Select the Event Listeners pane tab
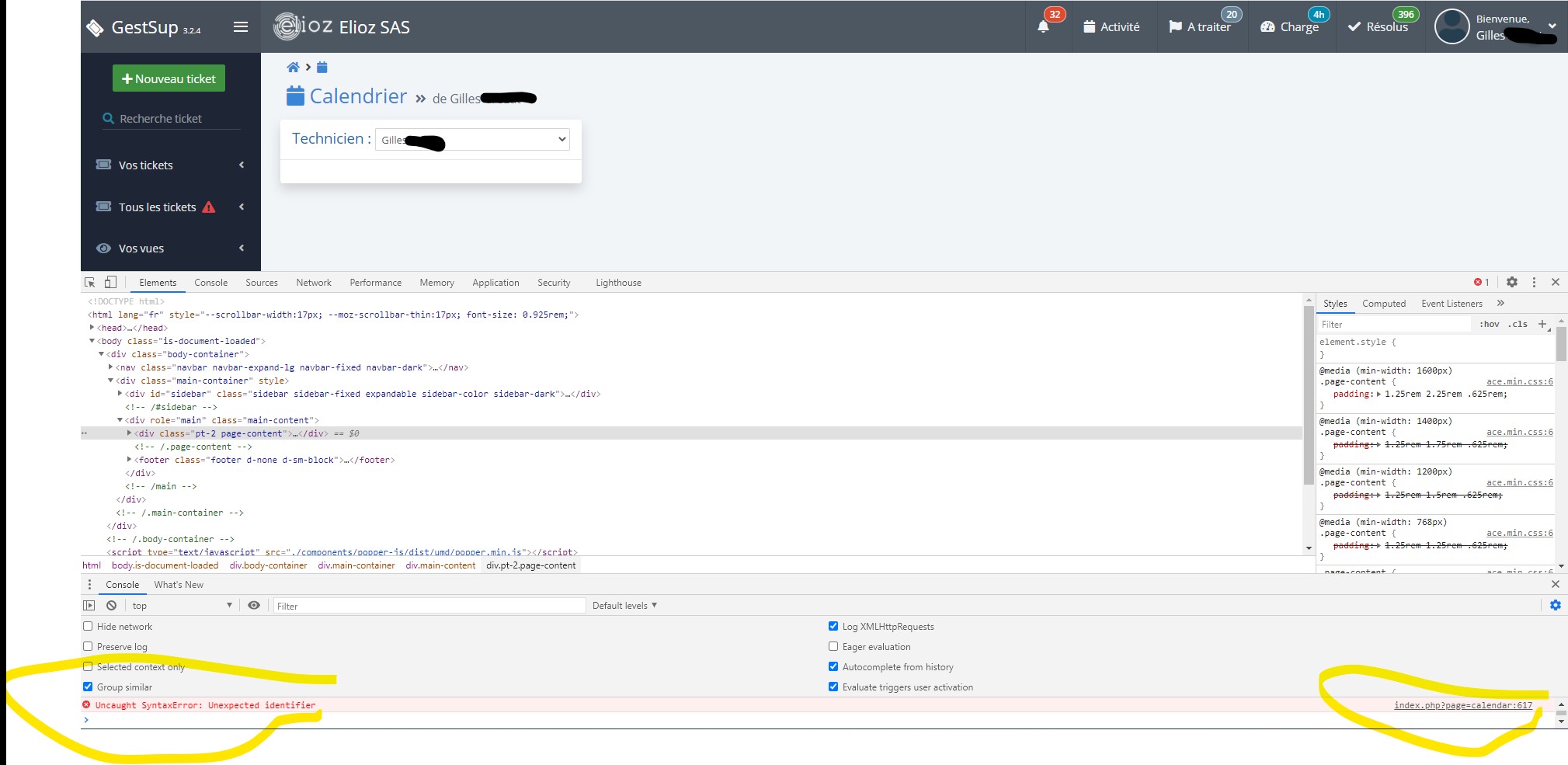 tap(1452, 304)
